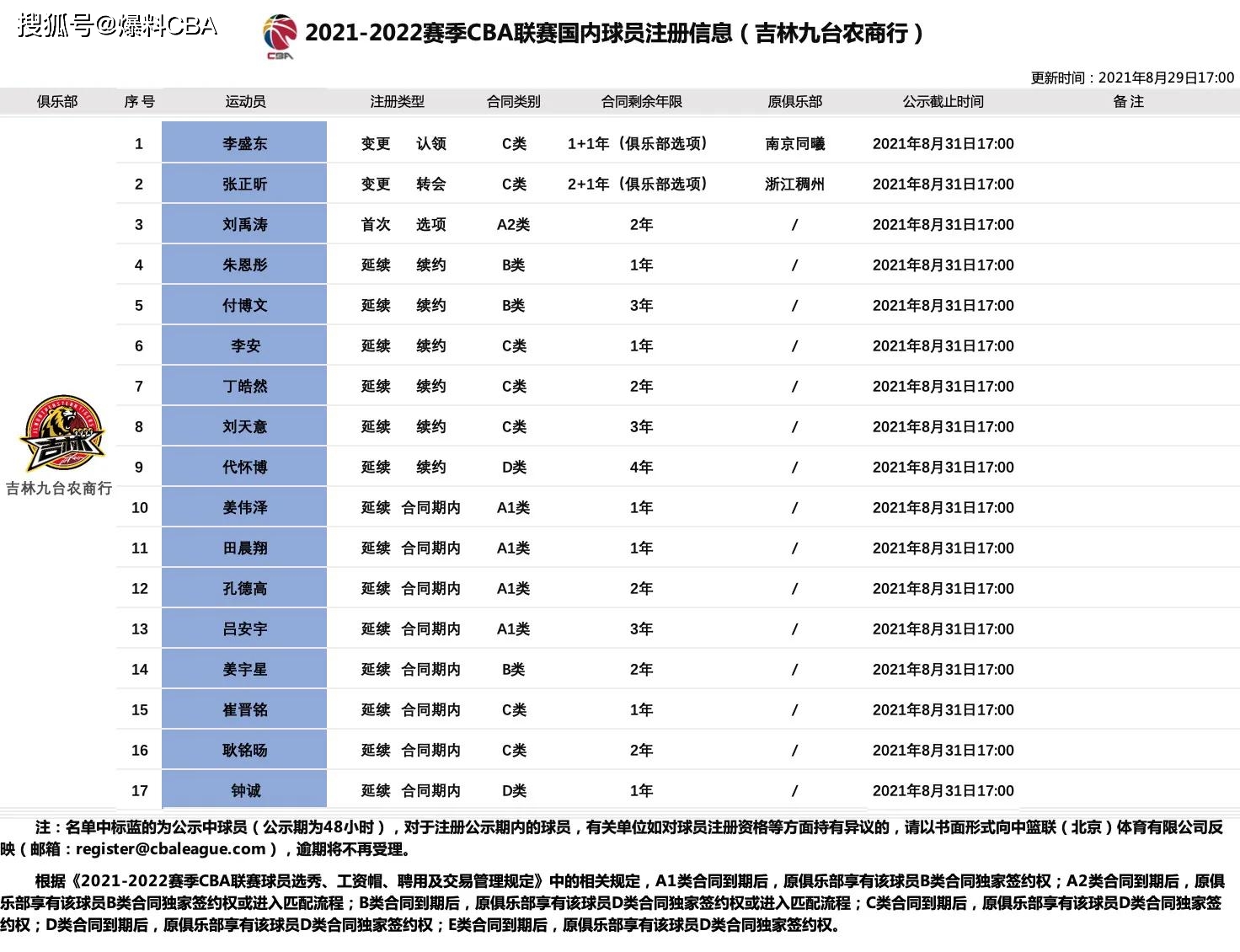Click the 备注 column header
This screenshot has height=952, width=1240.
(x=1129, y=102)
